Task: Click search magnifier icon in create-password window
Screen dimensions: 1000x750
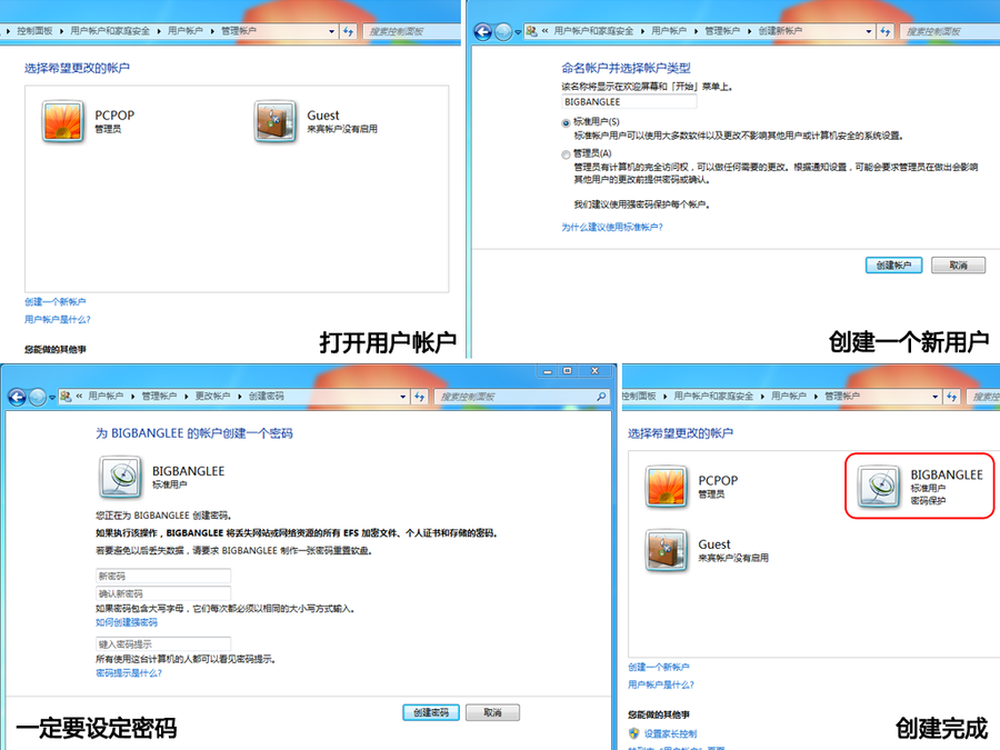Action: 601,397
